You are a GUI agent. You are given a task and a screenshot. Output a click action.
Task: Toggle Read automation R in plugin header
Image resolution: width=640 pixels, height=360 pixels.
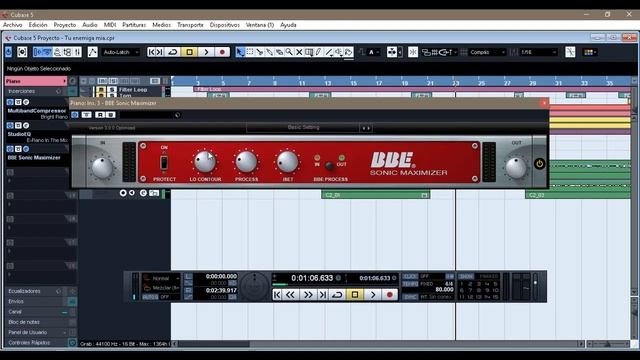pyautogui.click(x=100, y=115)
